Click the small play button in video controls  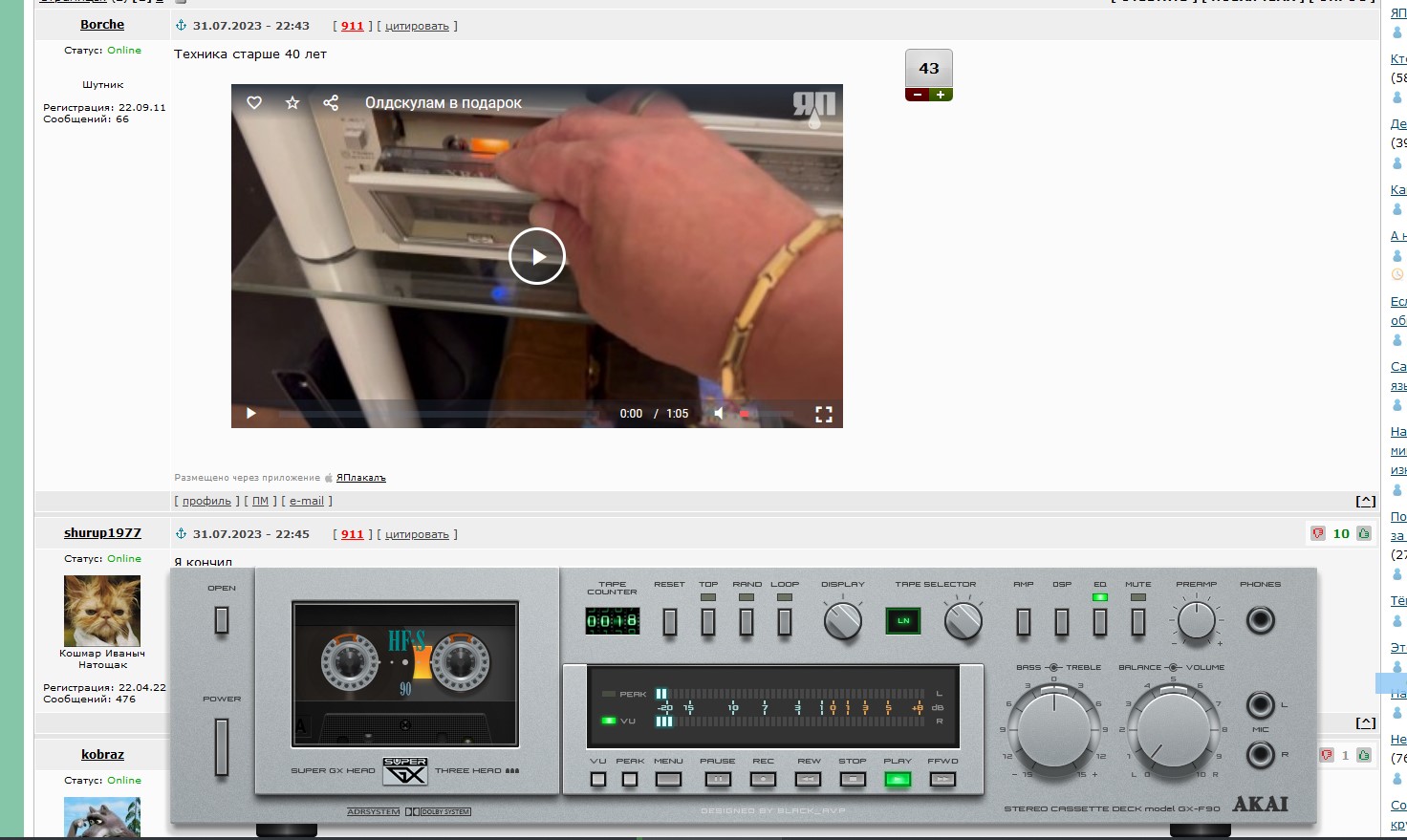pos(251,413)
